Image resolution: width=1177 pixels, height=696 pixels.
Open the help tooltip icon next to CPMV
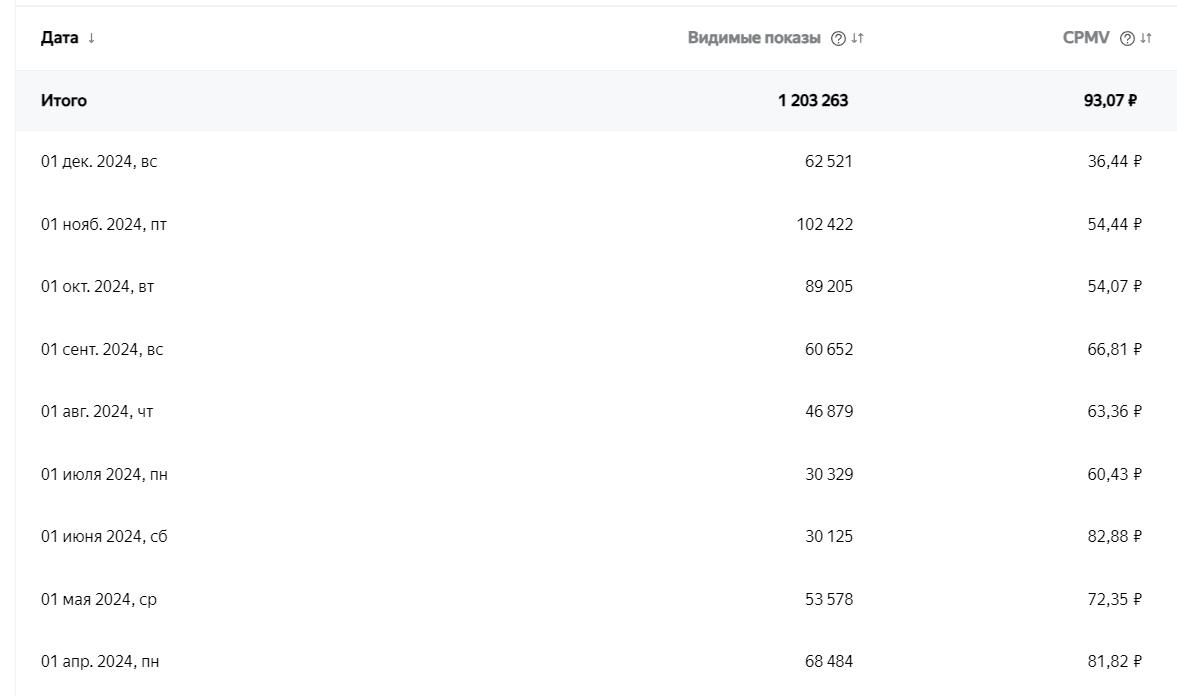1127,38
